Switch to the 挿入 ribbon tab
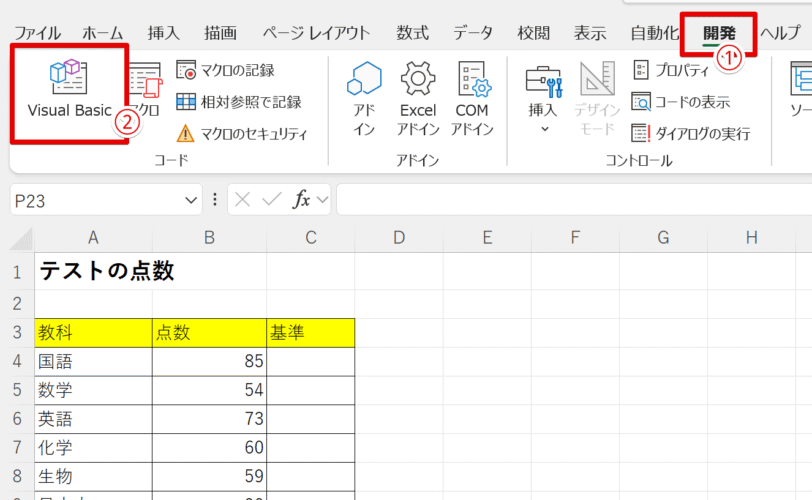 [164, 33]
